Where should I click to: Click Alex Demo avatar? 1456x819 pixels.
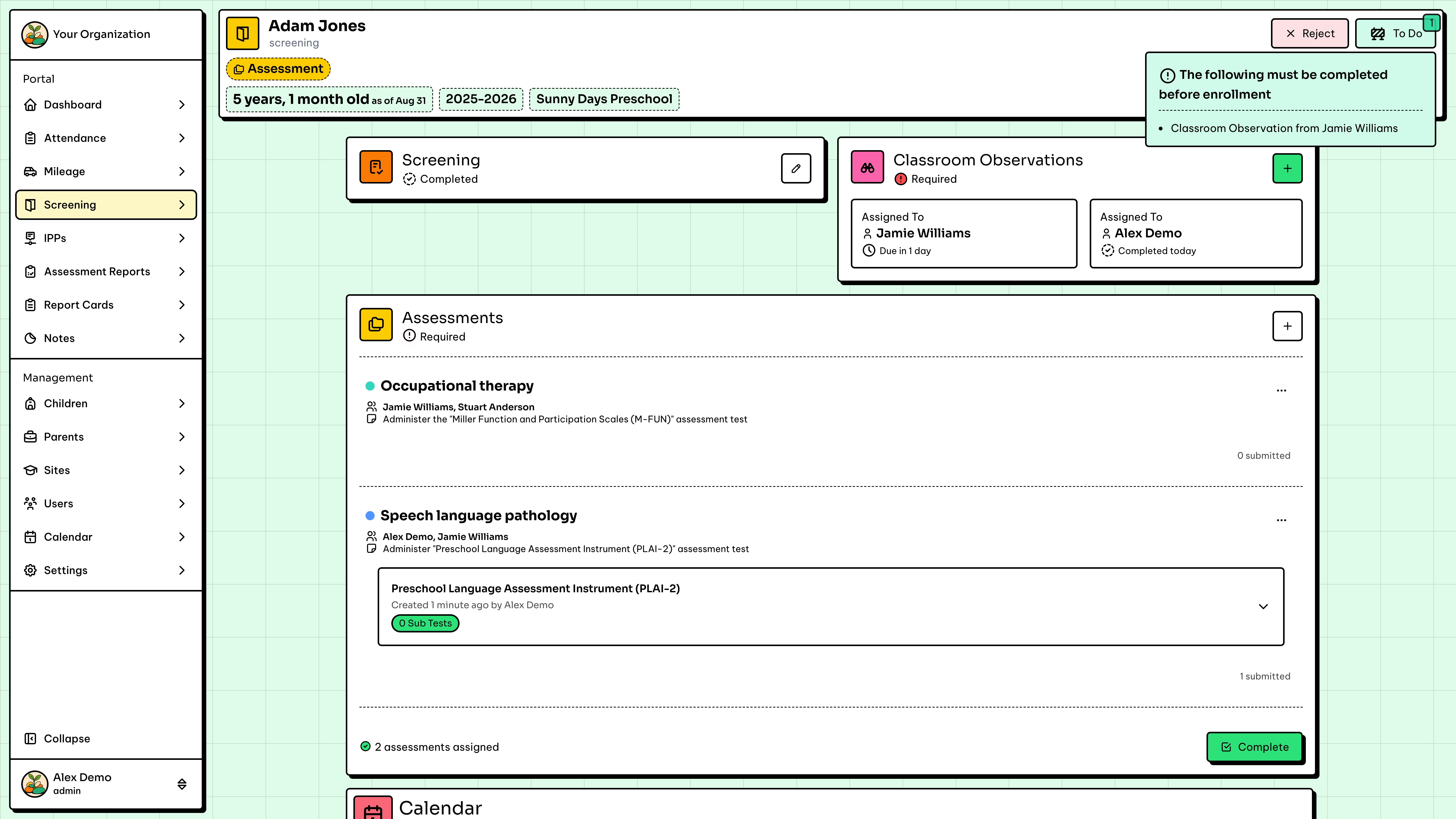pos(35,784)
